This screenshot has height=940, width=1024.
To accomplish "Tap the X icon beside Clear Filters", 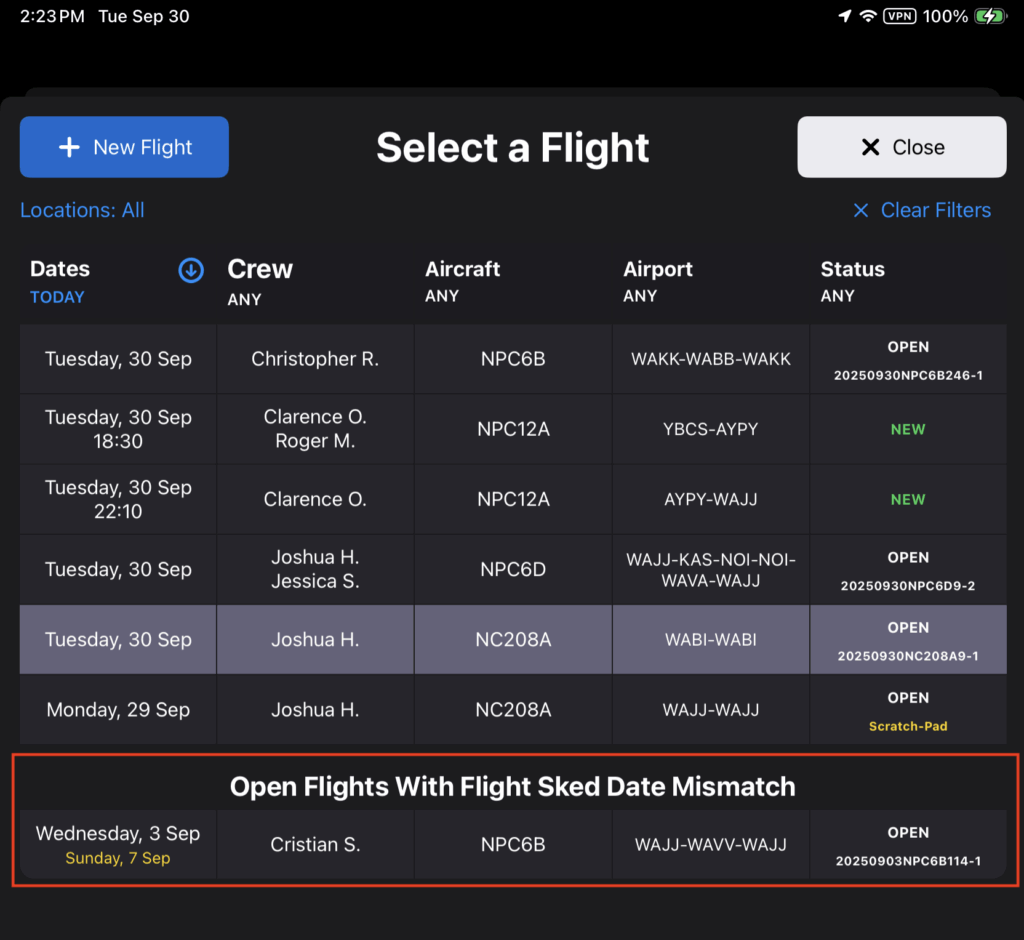I will click(x=860, y=211).
